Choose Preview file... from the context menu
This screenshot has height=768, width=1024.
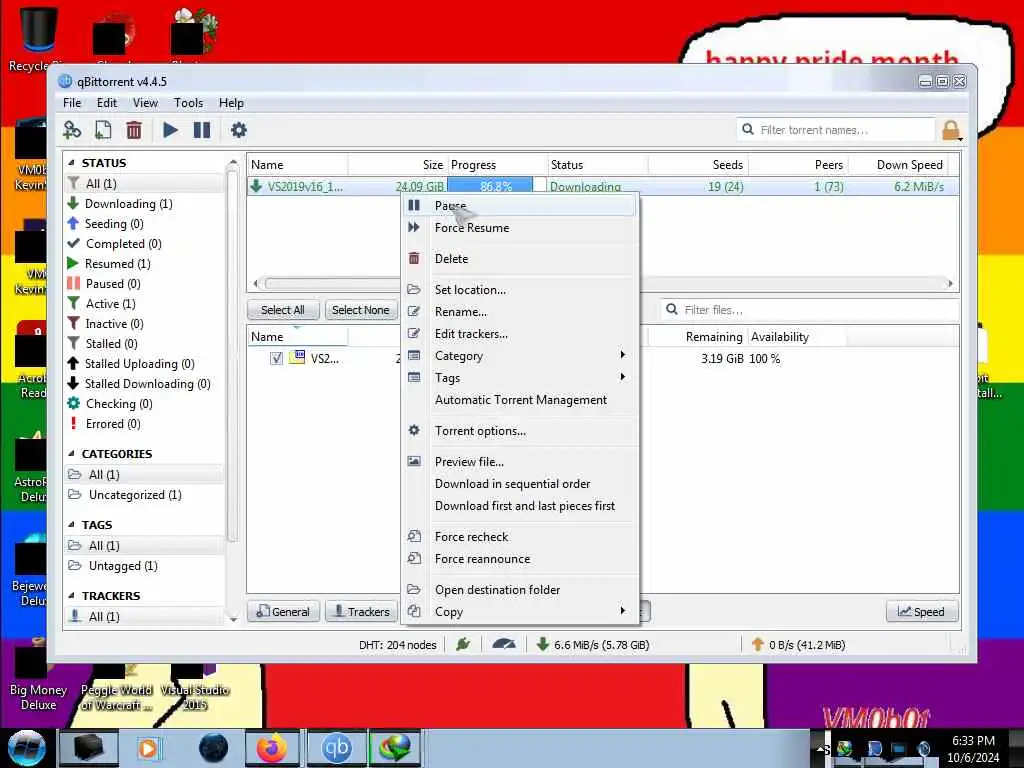click(x=520, y=462)
